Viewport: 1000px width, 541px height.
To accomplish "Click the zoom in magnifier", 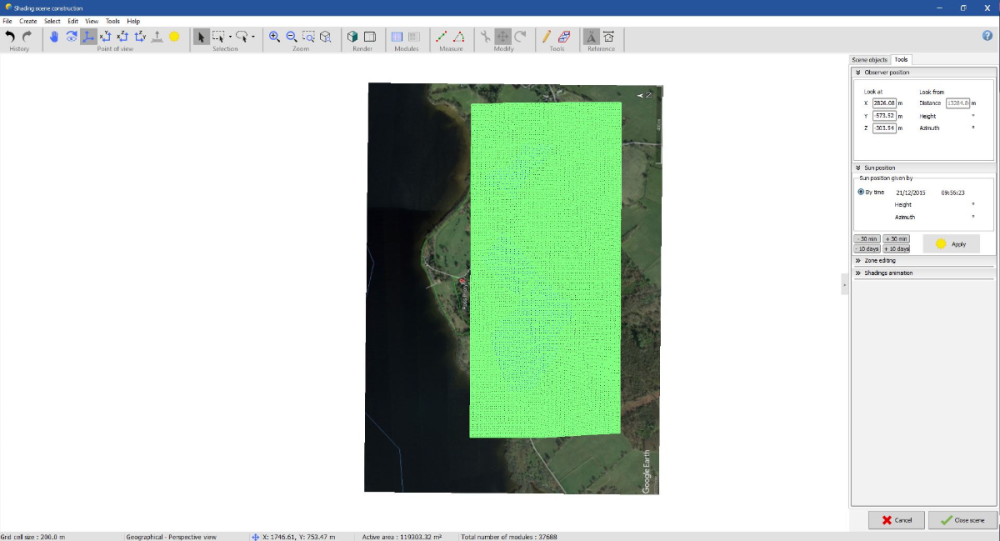I will point(275,36).
